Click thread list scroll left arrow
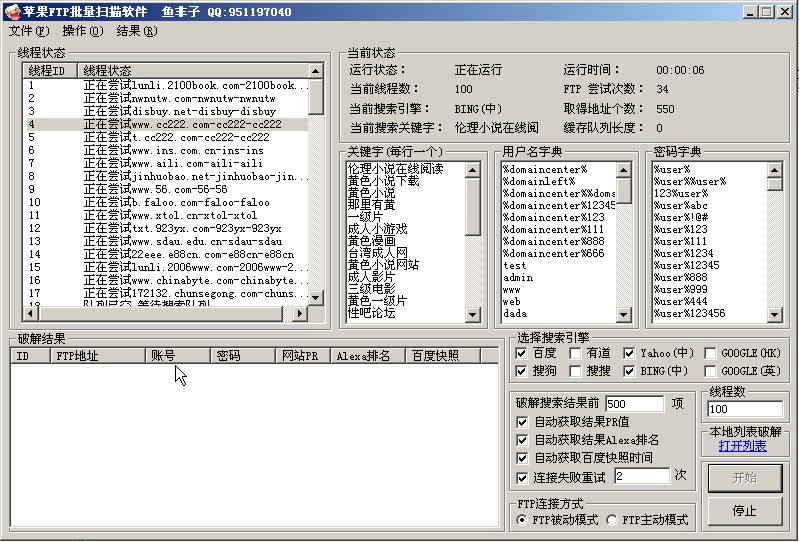799x542 pixels. (30, 313)
